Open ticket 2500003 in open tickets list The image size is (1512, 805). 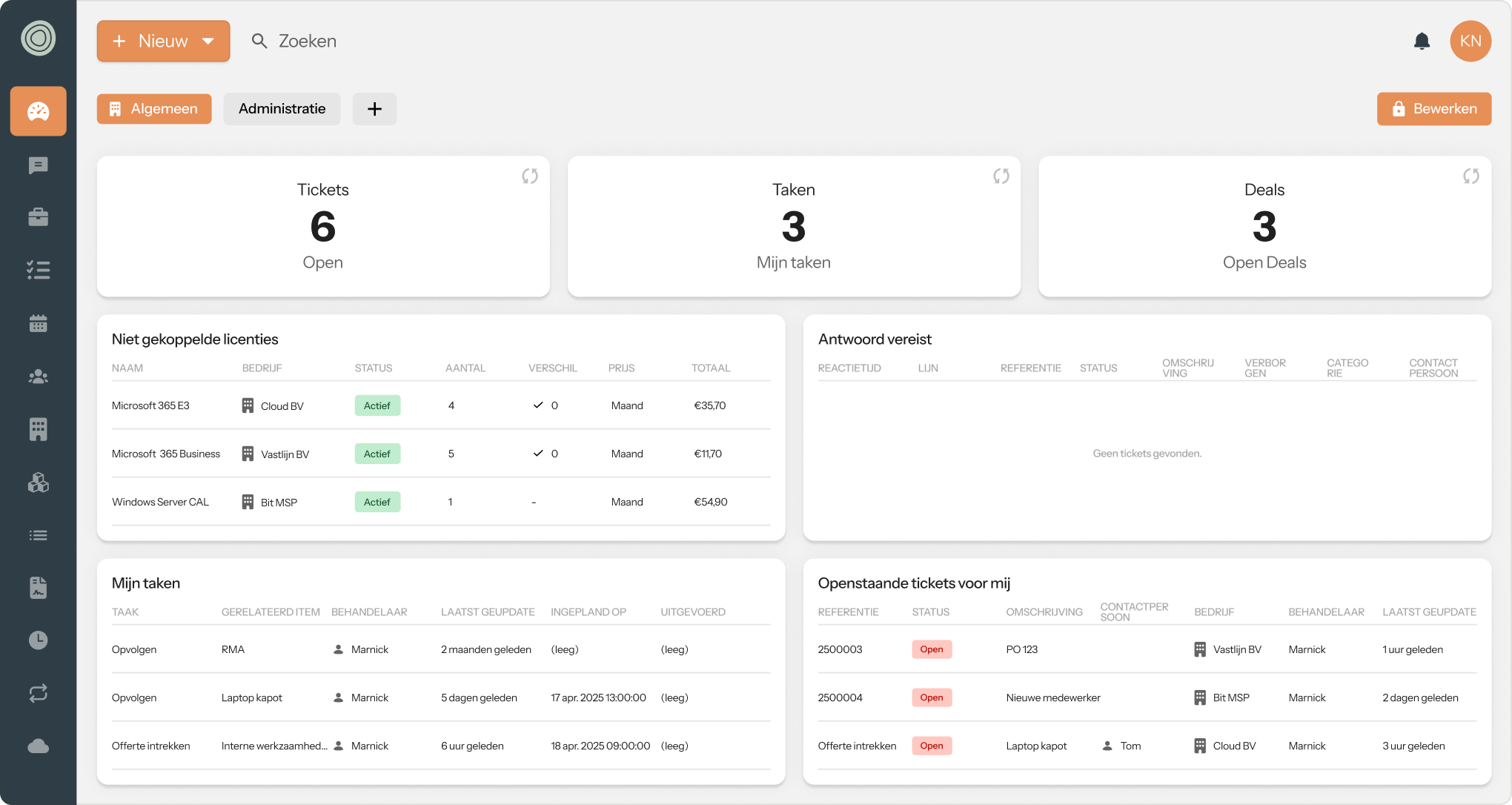coord(840,649)
